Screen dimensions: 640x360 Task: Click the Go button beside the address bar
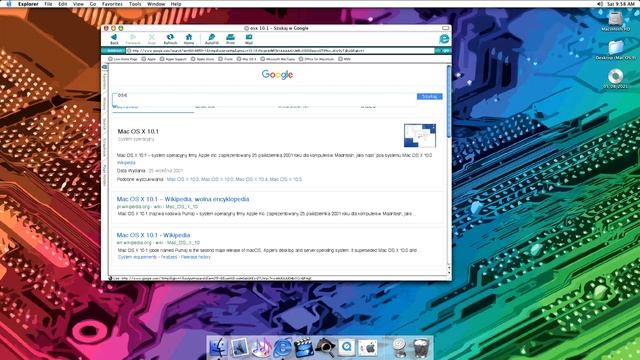coord(443,51)
